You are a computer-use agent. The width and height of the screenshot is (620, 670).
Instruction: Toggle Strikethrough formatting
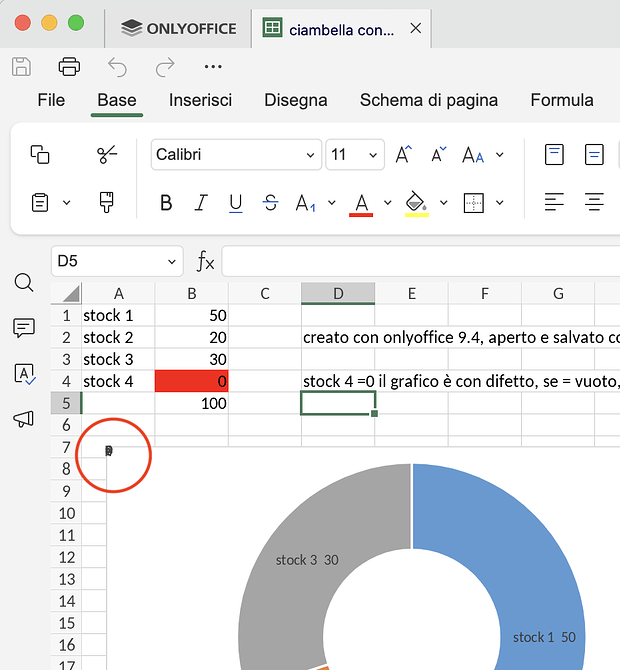pyautogui.click(x=270, y=203)
